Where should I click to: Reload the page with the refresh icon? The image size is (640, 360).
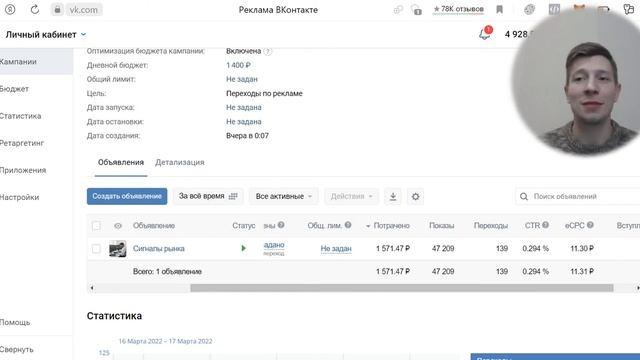tap(35, 9)
